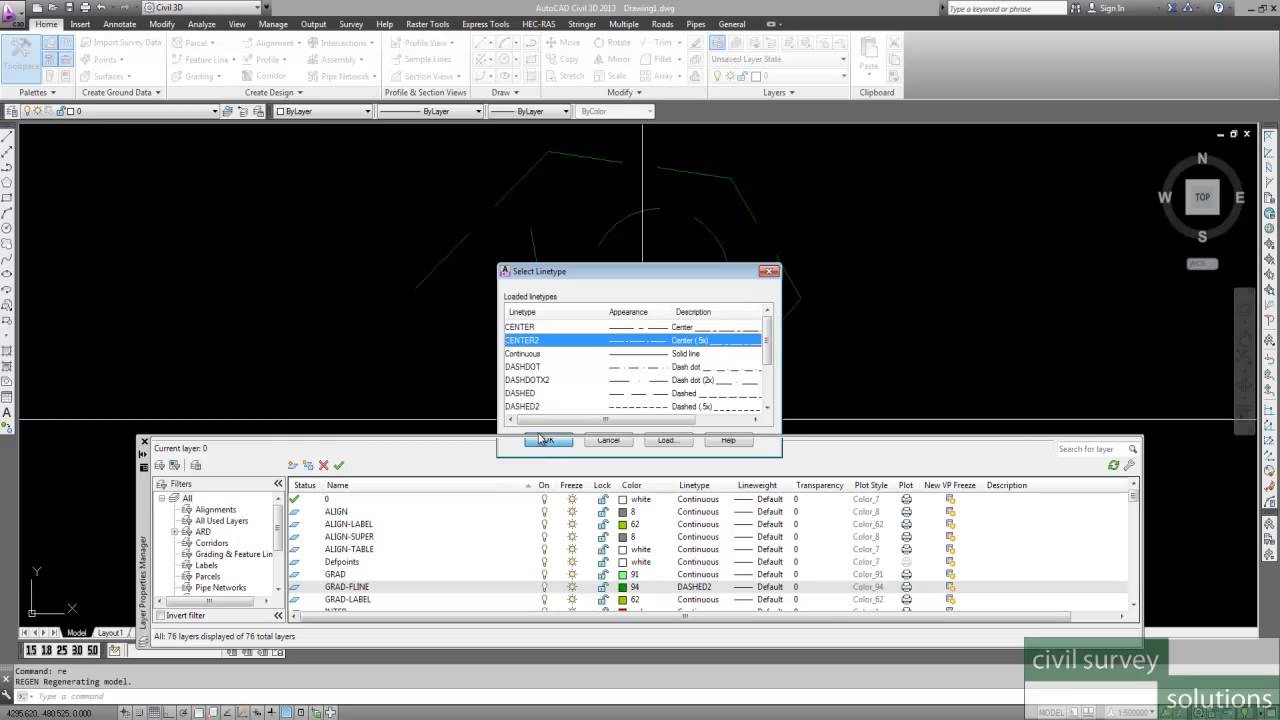Click Rotate tool in Modify panel

(612, 43)
